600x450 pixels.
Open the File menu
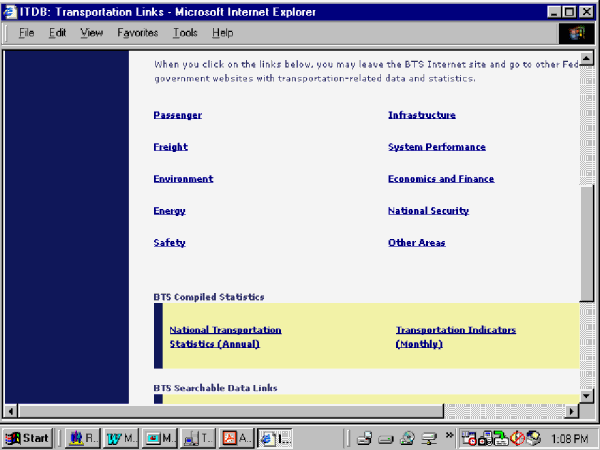point(26,33)
